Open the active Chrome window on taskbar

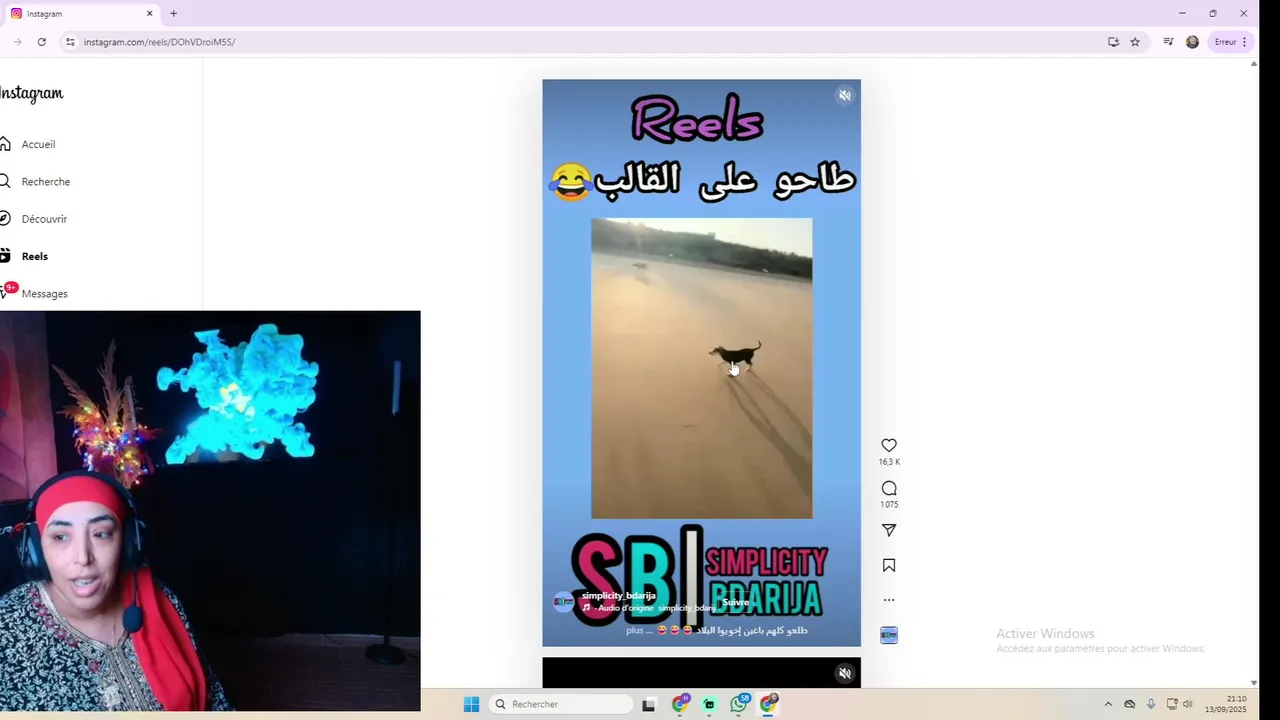click(768, 704)
